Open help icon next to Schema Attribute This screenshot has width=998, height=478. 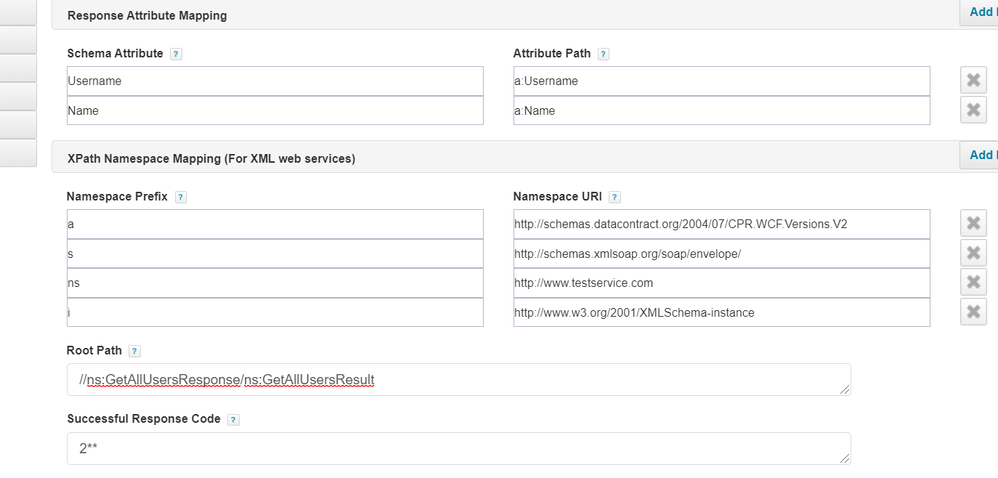coord(176,54)
